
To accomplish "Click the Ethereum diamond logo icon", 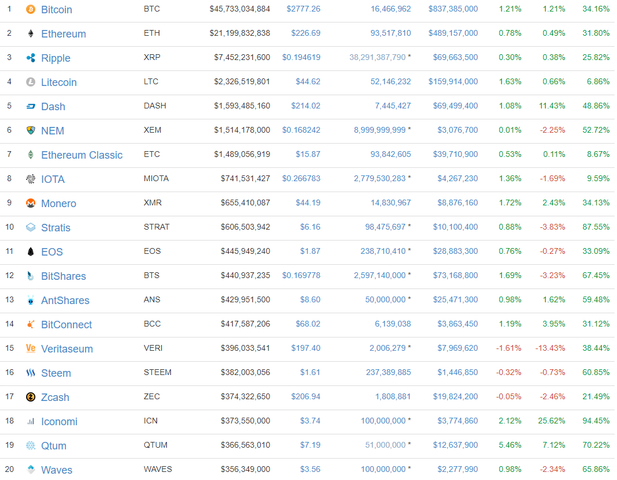I will (x=30, y=33).
